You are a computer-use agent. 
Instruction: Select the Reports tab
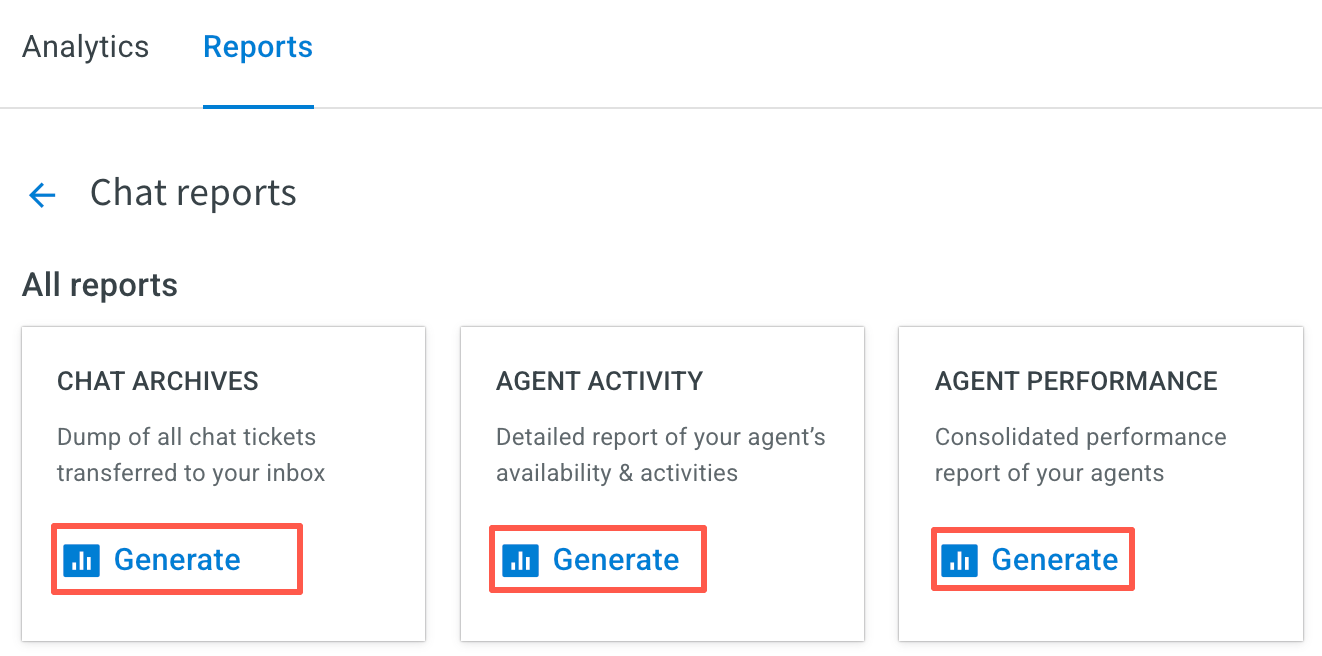(258, 47)
